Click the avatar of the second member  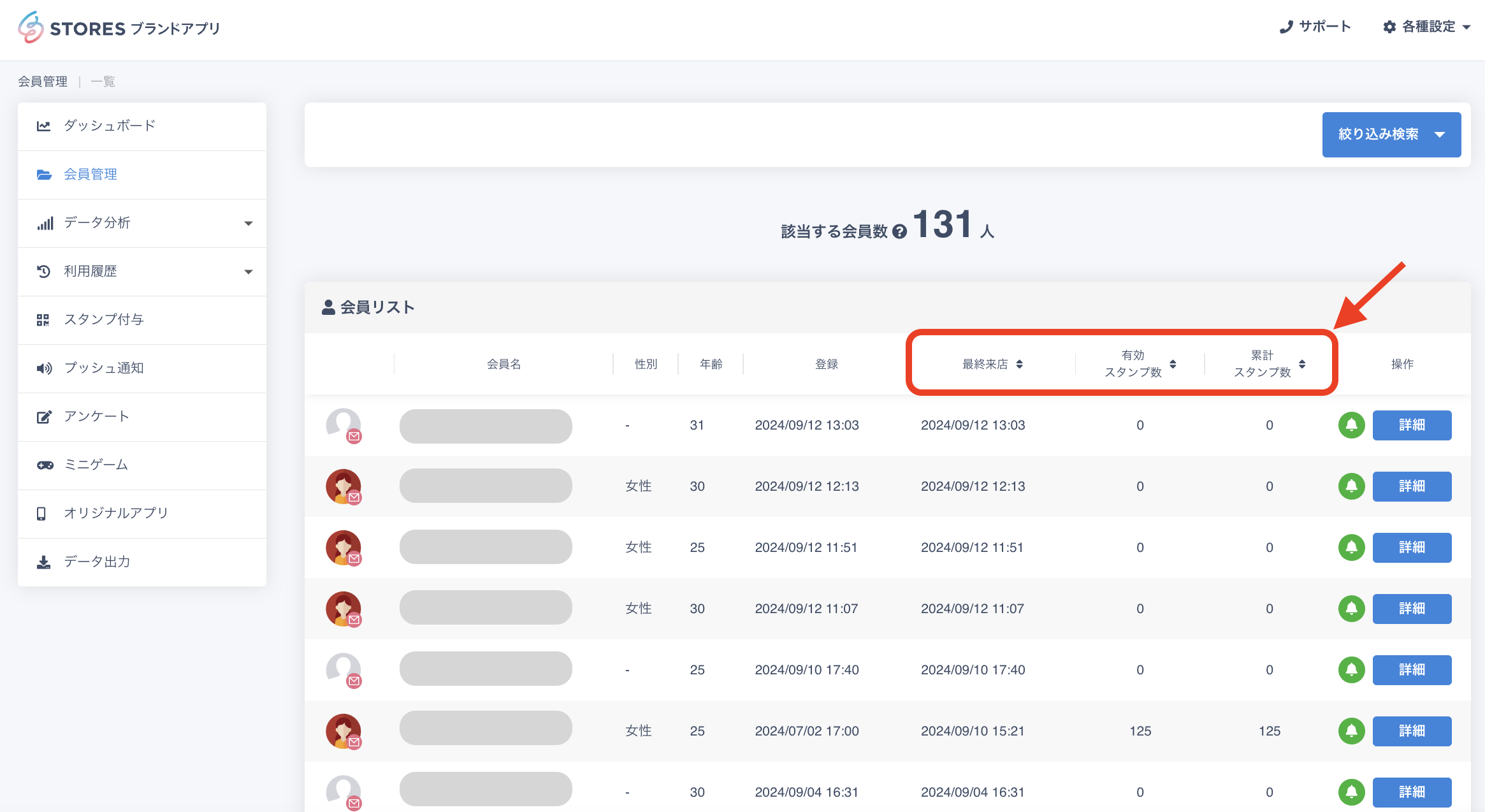tap(344, 486)
